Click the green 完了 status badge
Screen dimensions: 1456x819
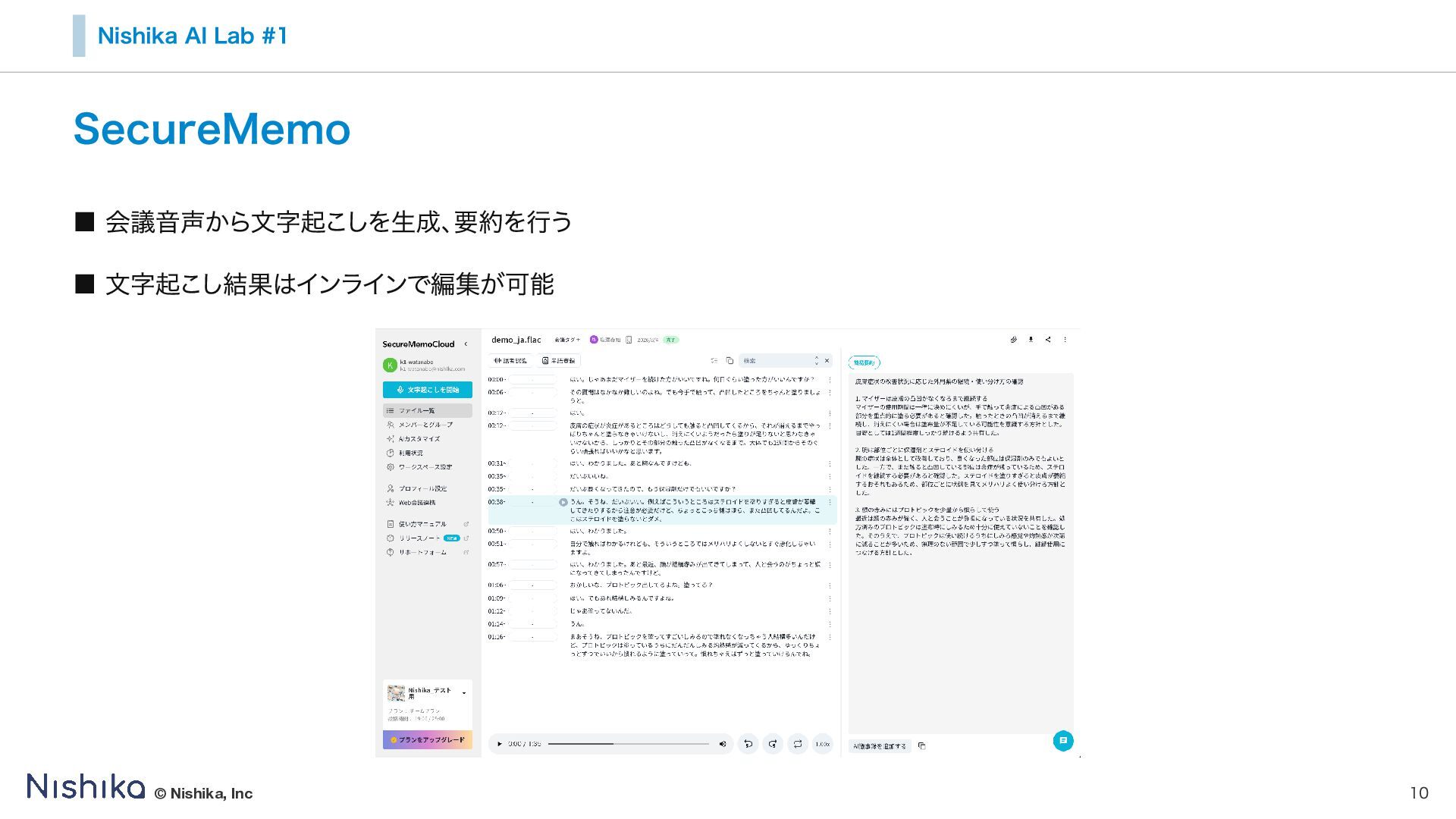[x=670, y=340]
